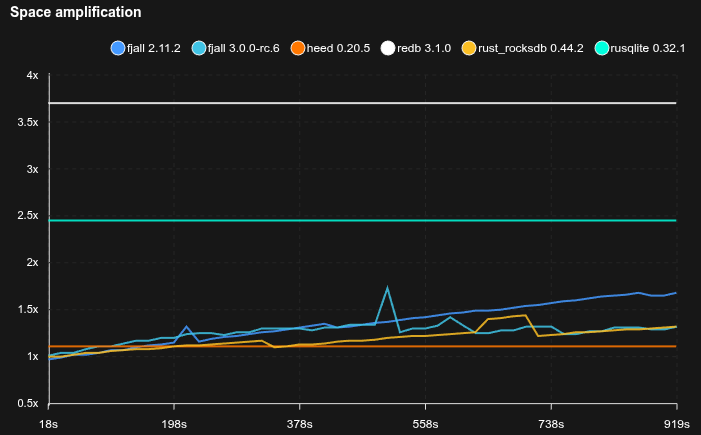Toggle the rusqlite 0.32.1 legend text
Image resolution: width=701 pixels, height=435 pixels.
649,48
